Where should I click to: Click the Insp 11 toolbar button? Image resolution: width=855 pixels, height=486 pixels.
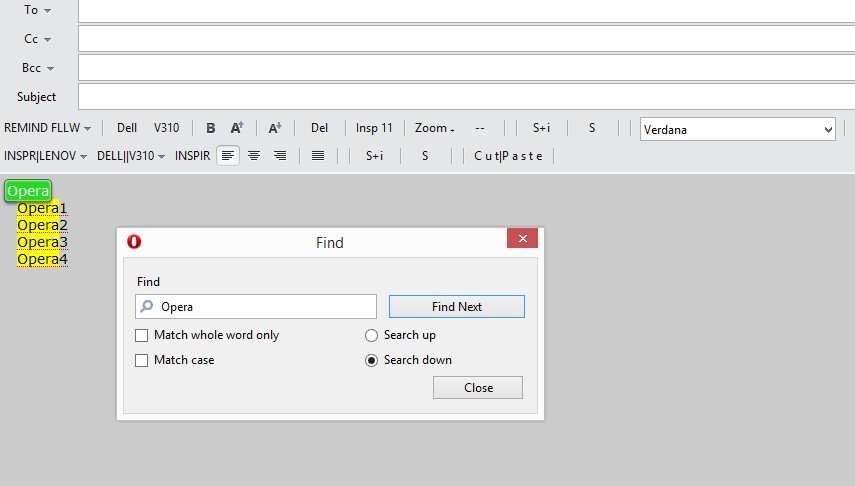click(374, 128)
